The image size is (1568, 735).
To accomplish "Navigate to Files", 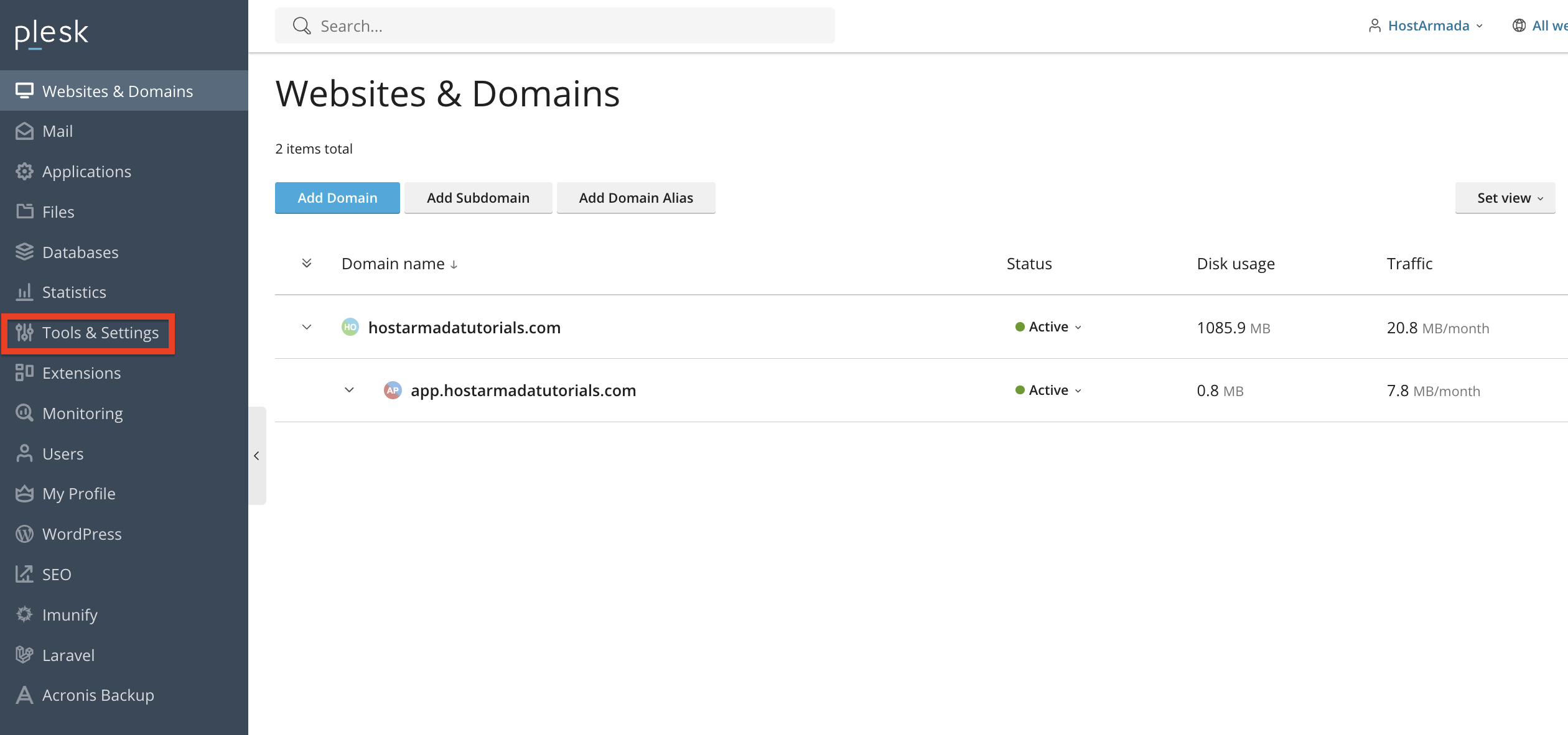I will [124, 211].
